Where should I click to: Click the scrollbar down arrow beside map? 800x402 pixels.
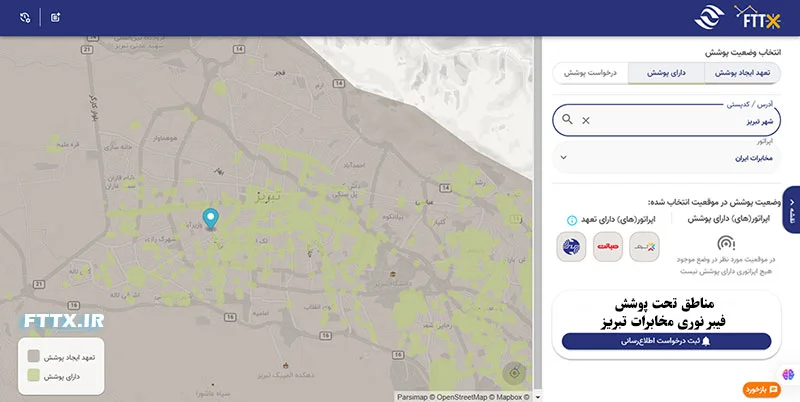point(537,397)
